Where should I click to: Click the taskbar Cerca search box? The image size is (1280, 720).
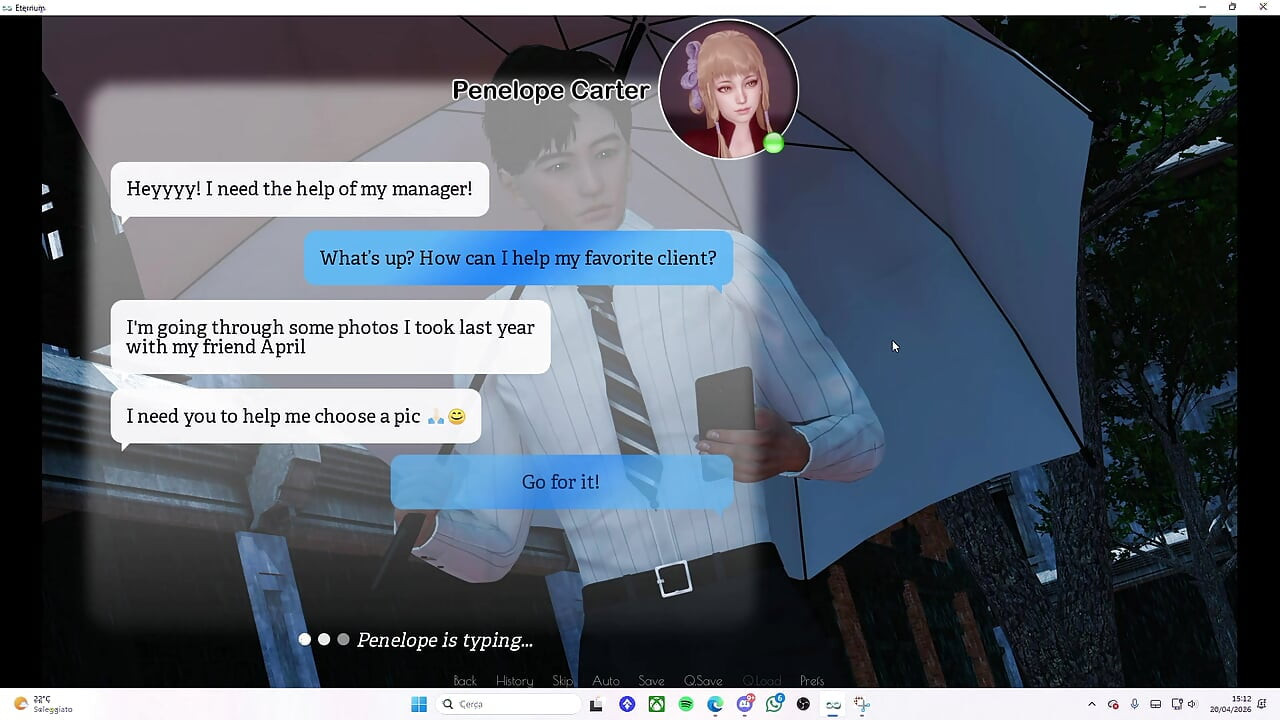click(508, 704)
